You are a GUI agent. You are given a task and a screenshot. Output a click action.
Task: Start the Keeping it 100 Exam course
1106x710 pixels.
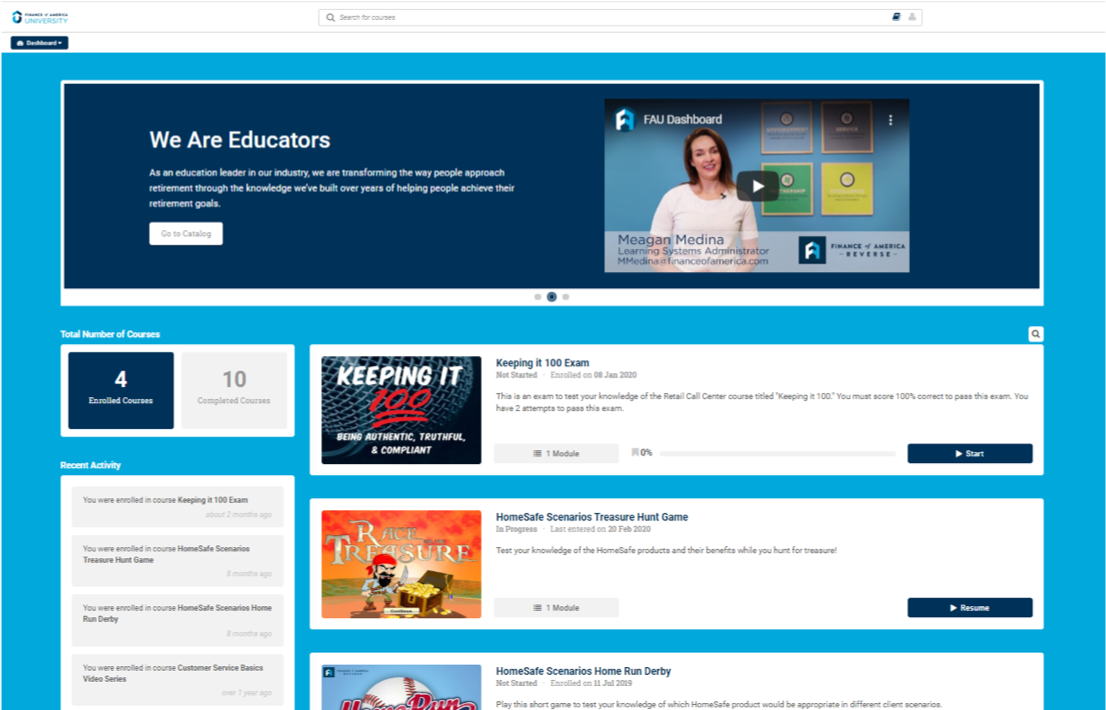pyautogui.click(x=969, y=454)
